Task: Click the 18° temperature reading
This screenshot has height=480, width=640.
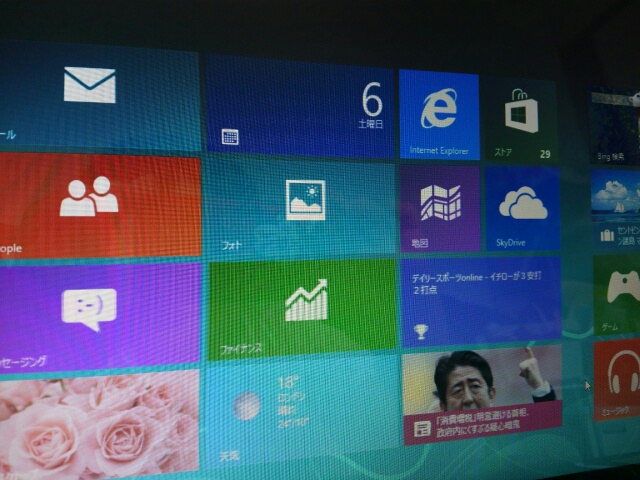Action: 288,383
